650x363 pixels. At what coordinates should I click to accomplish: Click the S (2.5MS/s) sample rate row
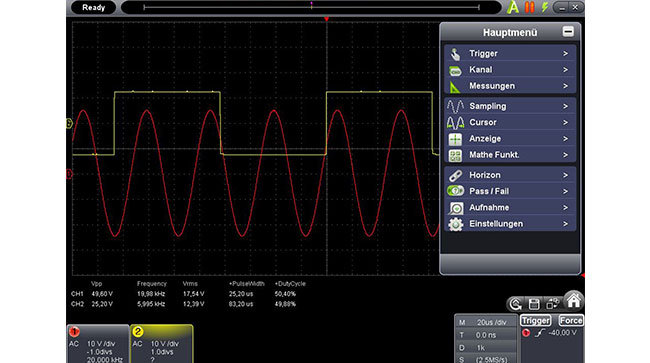click(486, 359)
